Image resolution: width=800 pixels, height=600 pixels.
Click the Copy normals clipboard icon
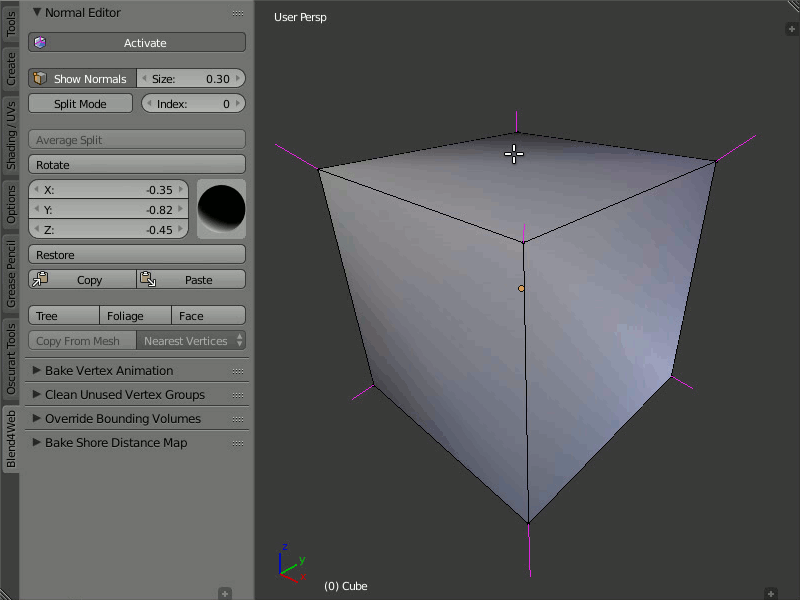coord(41,280)
